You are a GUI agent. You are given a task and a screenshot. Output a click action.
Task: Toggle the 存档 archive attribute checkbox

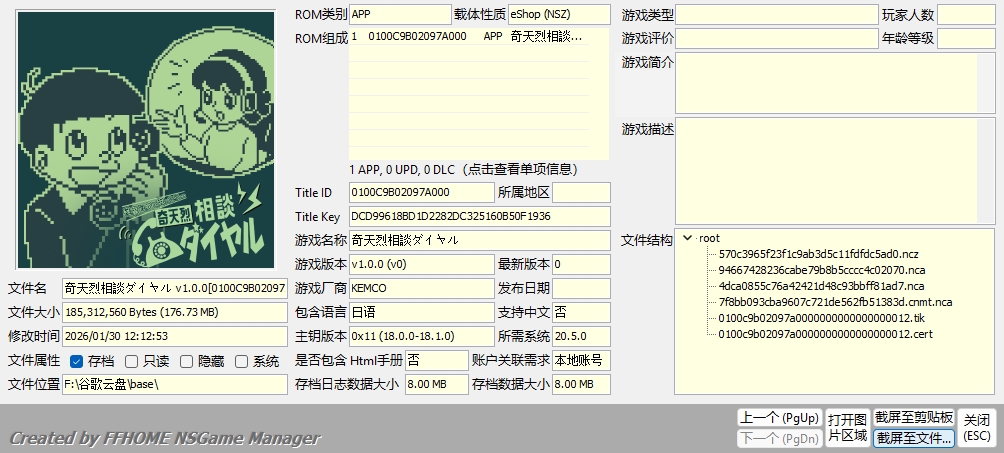(x=76, y=361)
